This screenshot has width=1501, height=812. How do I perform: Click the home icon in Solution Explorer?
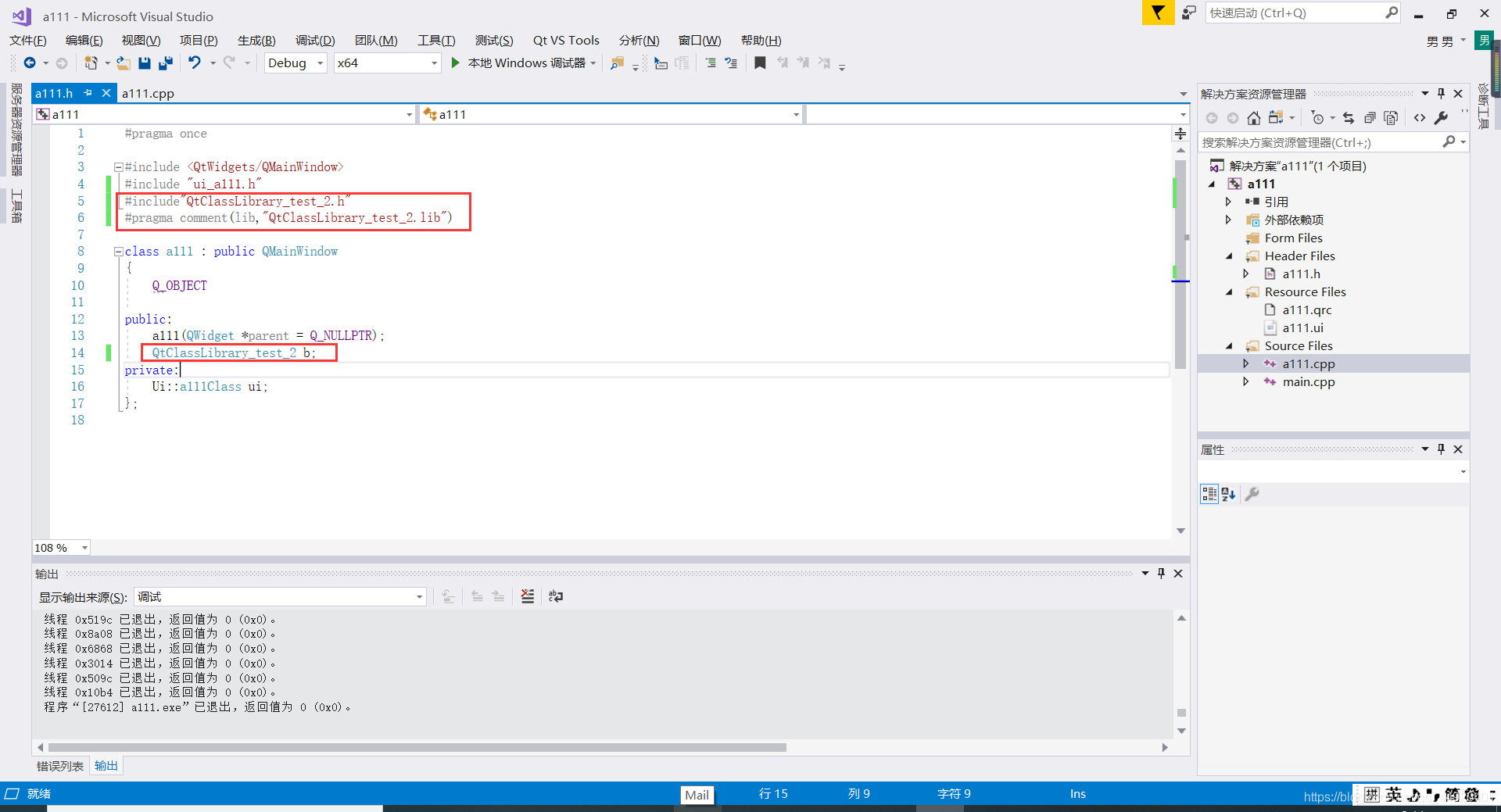(x=1254, y=118)
